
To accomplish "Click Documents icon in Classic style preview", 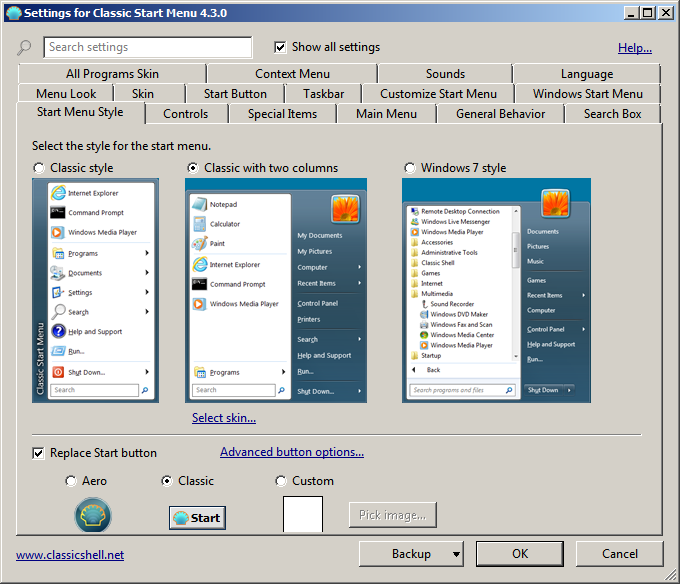I will pyautogui.click(x=58, y=273).
